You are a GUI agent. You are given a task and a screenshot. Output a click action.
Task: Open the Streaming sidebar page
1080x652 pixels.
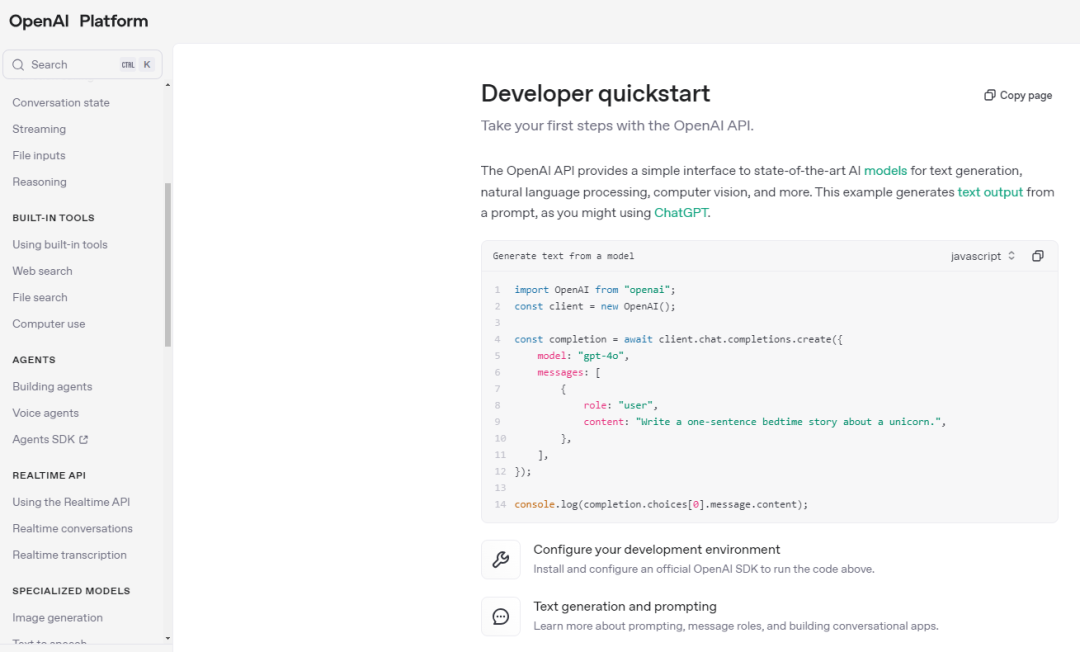click(x=39, y=129)
